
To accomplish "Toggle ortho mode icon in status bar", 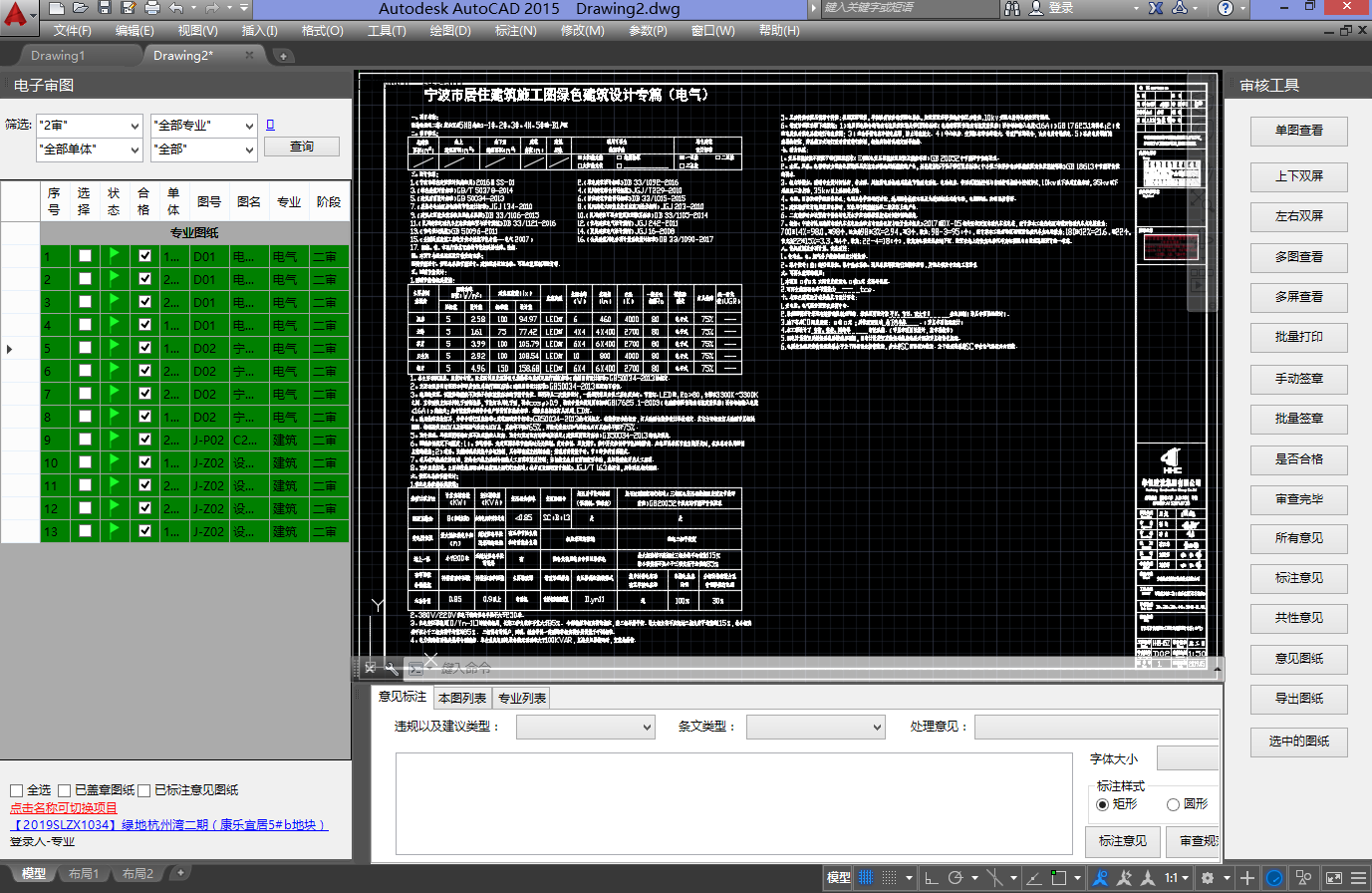I will [931, 877].
